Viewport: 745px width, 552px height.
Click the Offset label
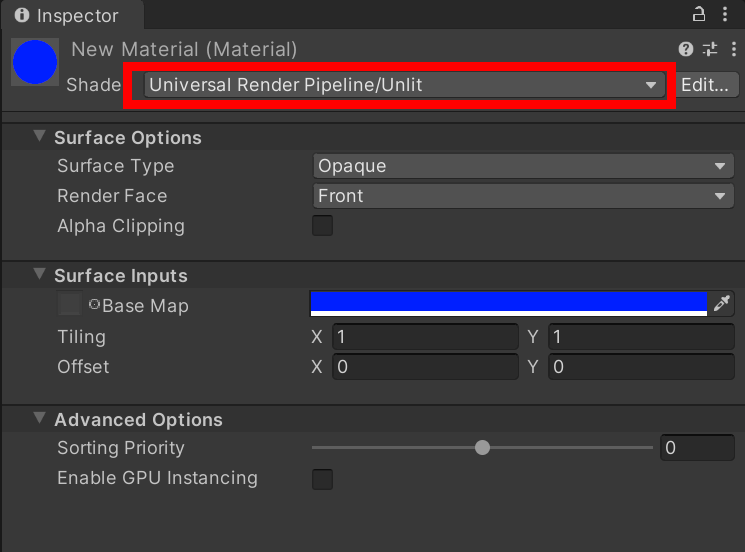(x=83, y=367)
